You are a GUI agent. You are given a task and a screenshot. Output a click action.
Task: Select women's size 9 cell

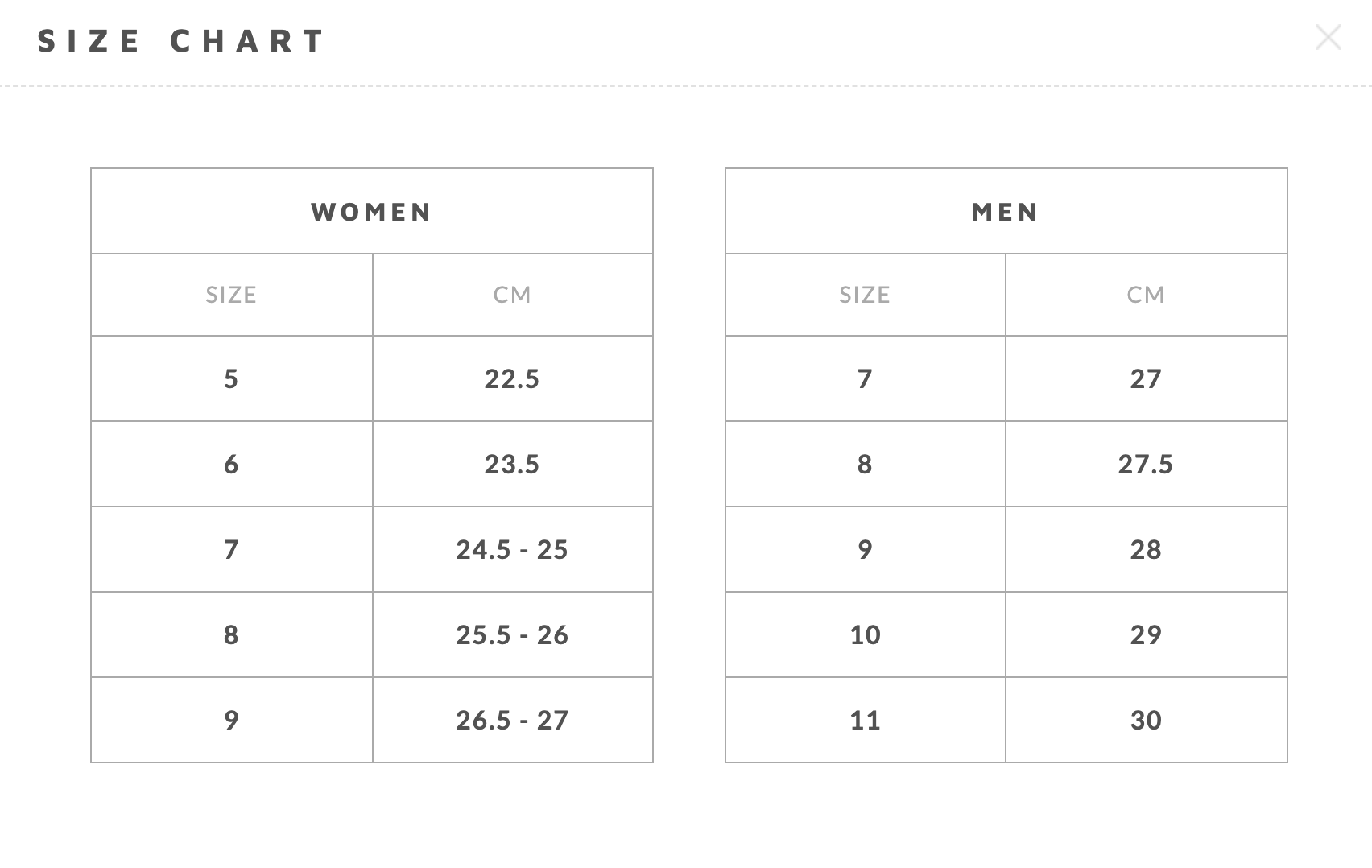tap(232, 720)
